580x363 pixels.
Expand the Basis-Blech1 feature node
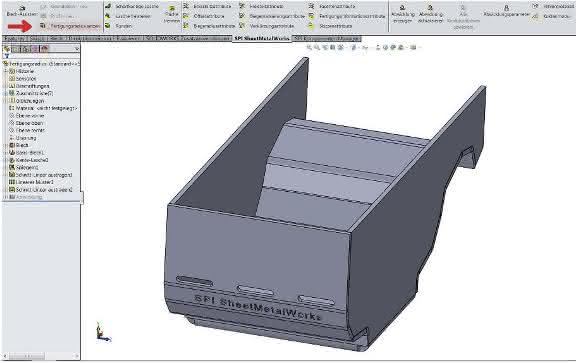(5, 152)
